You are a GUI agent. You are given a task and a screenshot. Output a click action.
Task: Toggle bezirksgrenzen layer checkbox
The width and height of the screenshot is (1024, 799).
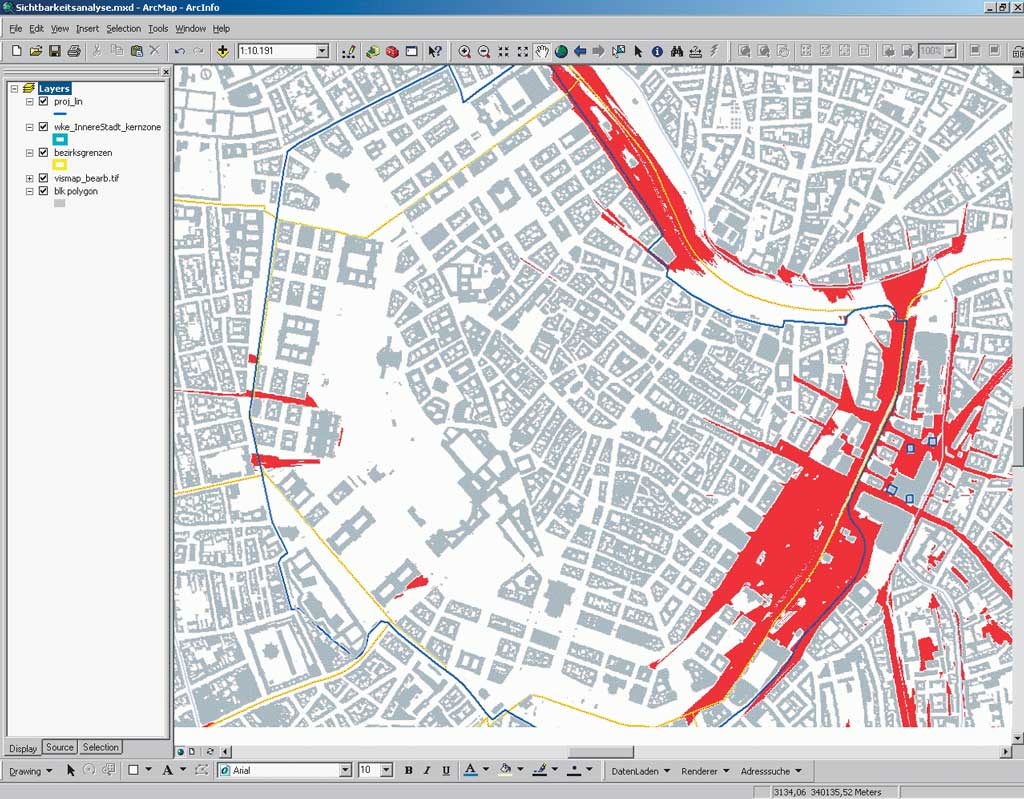click(44, 152)
